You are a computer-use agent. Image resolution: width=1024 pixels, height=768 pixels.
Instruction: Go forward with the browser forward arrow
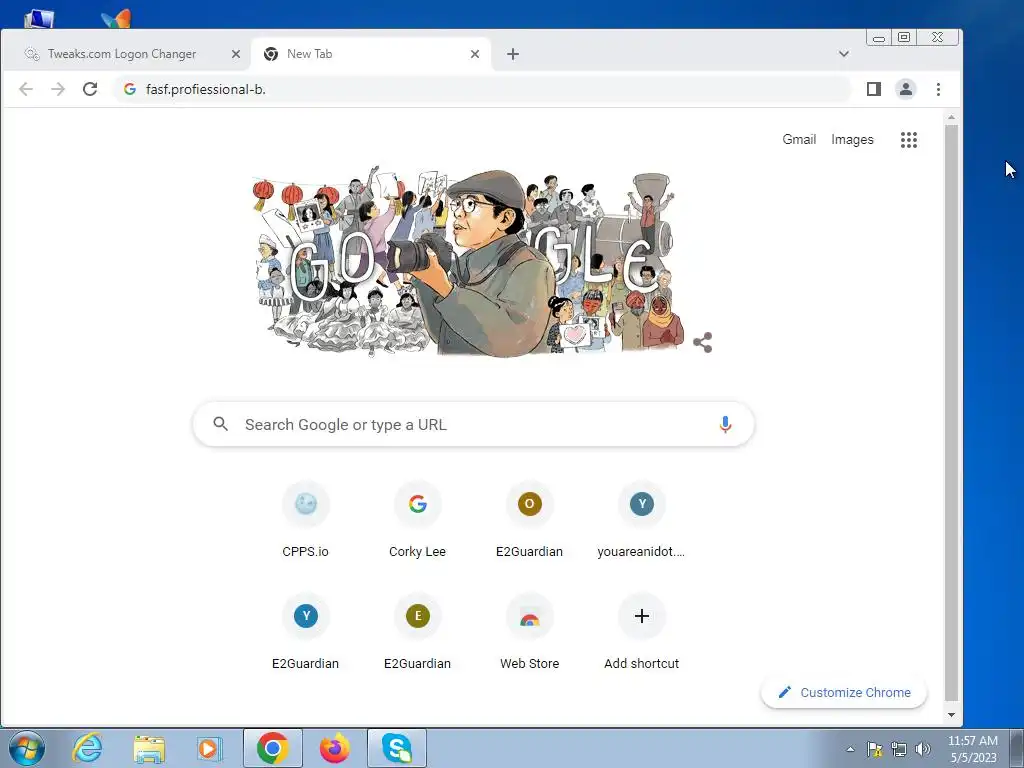coord(58,89)
